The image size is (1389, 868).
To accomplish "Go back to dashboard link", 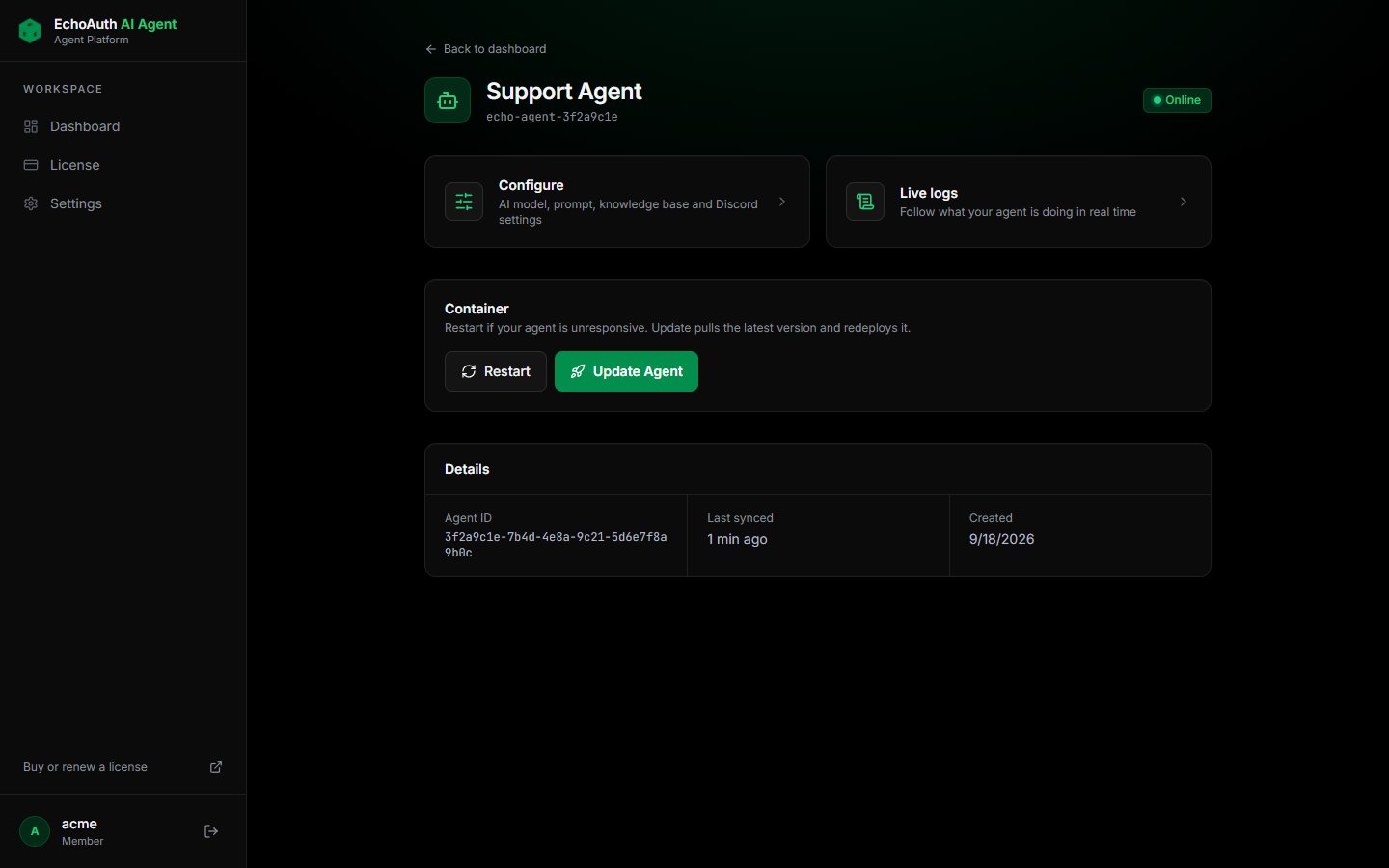I will point(485,49).
